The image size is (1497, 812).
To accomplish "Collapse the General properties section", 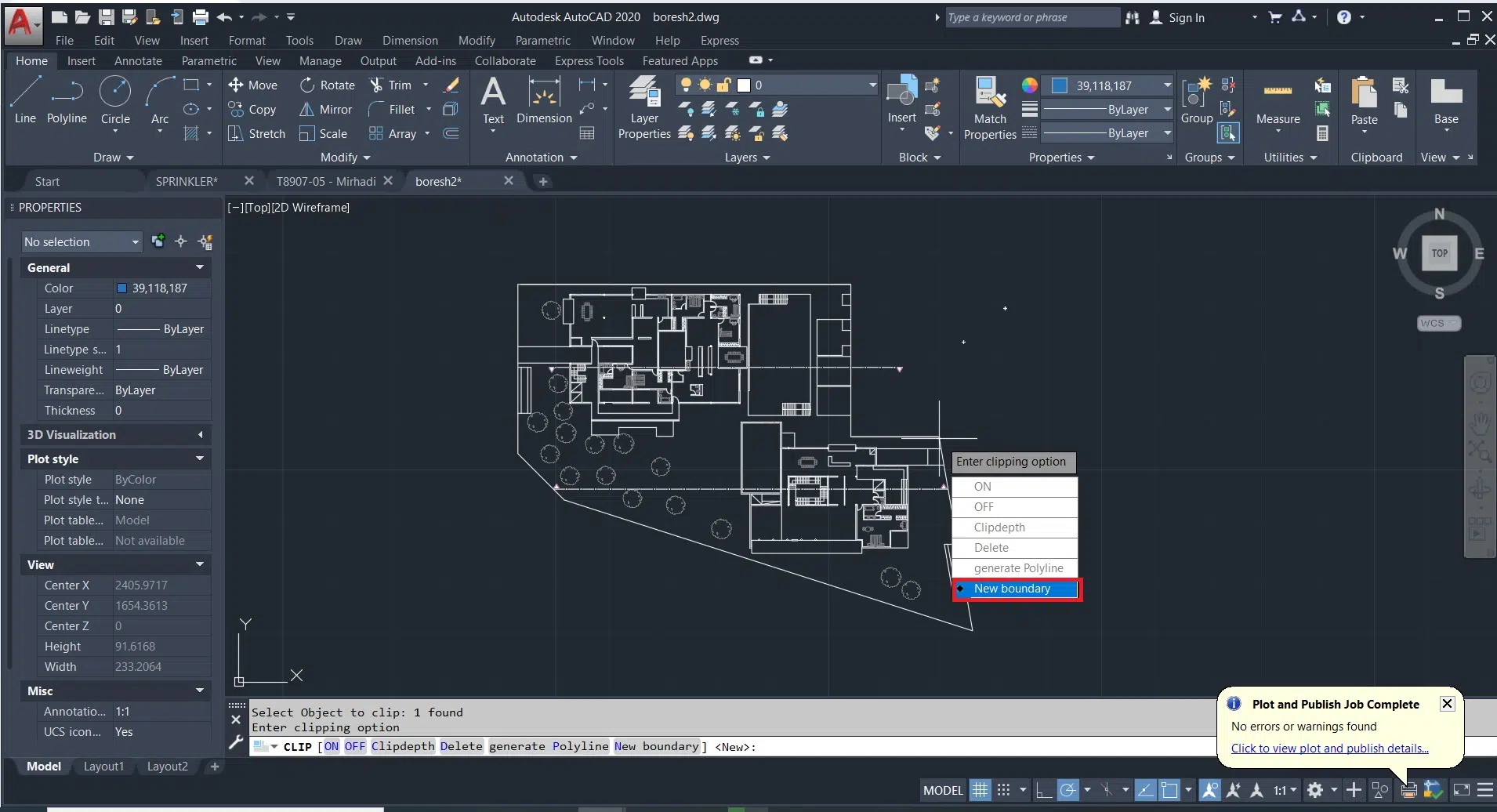I will [x=200, y=268].
